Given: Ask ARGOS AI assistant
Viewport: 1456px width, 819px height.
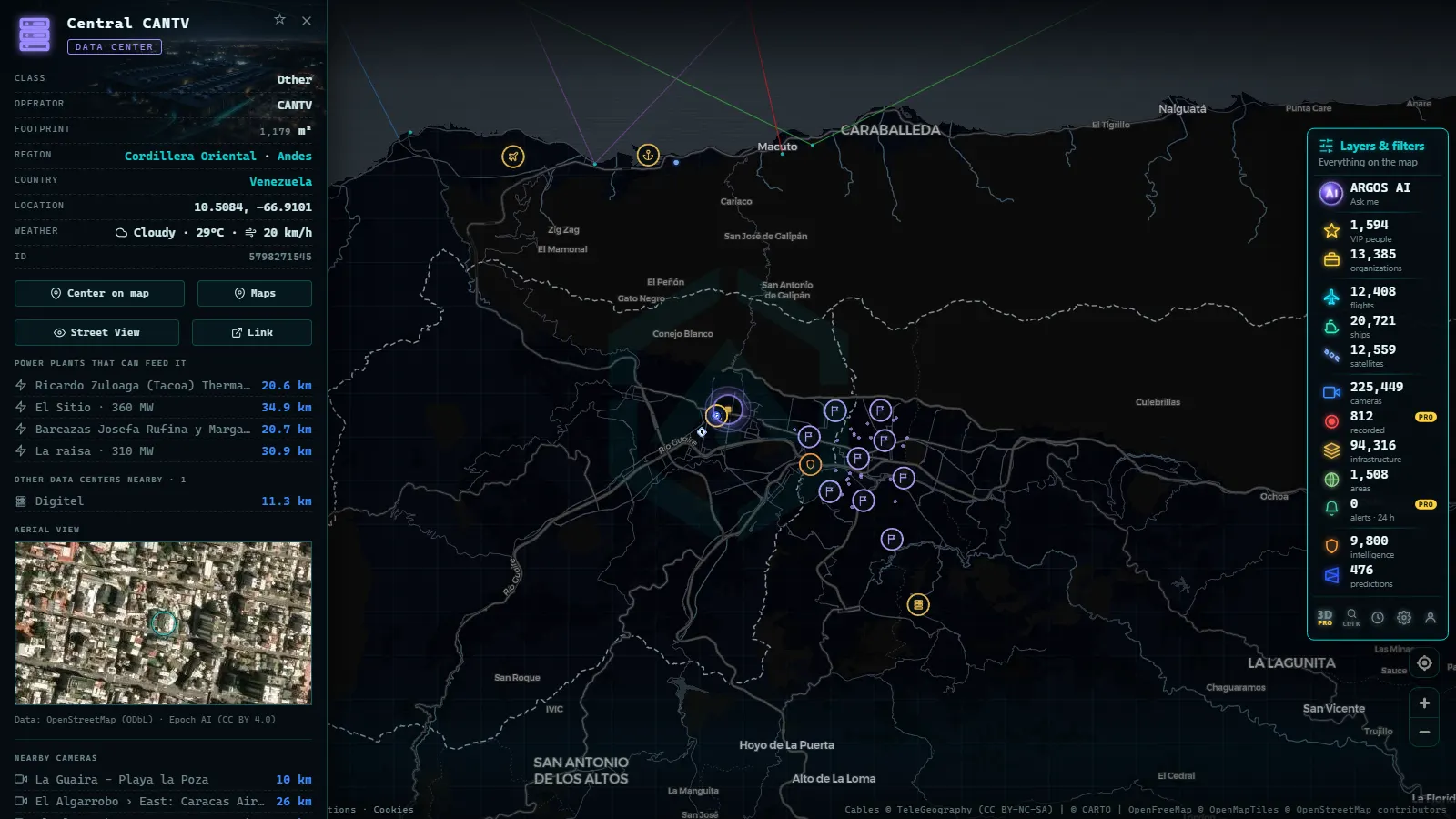Looking at the screenshot, I should click(1377, 193).
